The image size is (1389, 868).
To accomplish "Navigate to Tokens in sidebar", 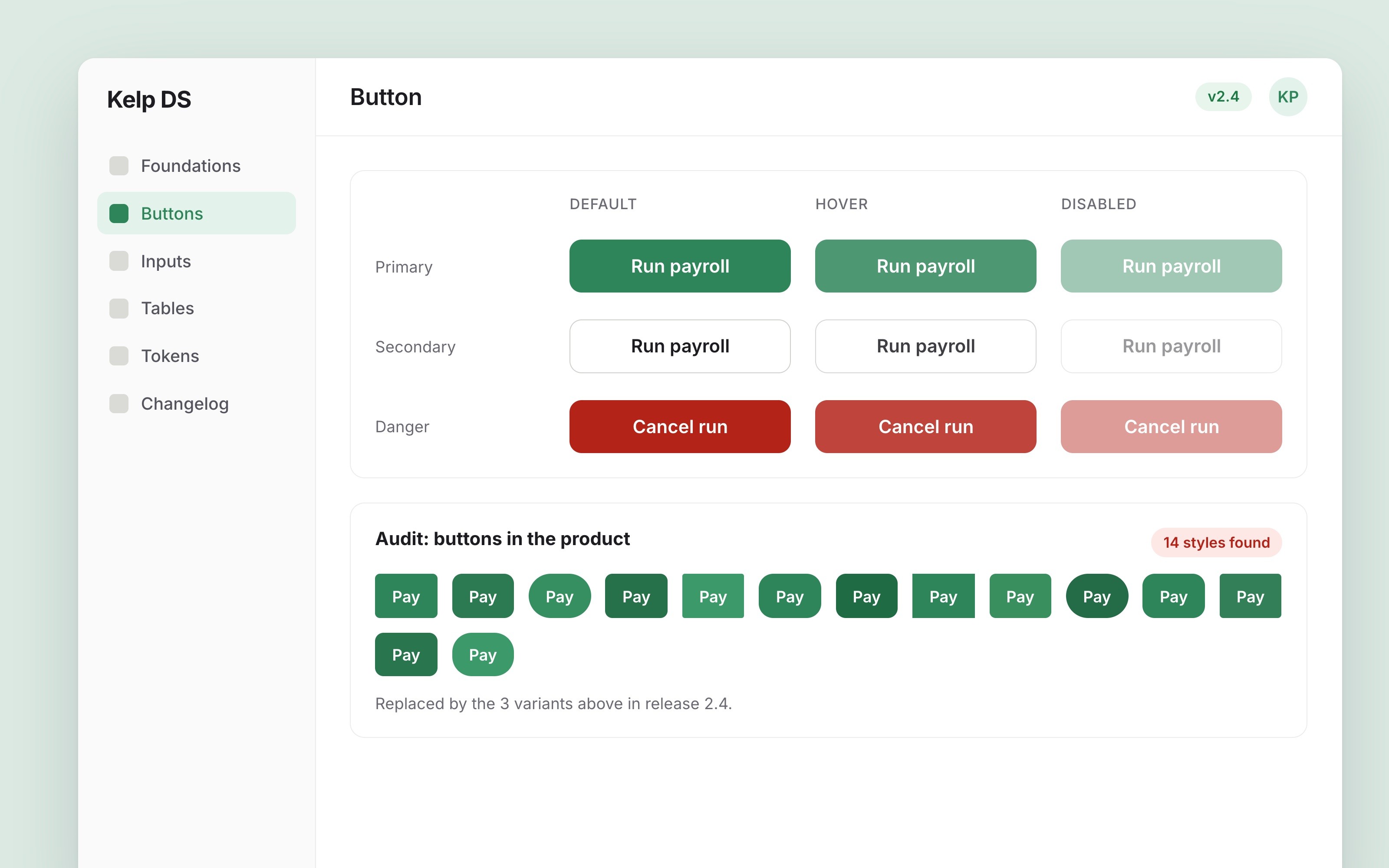I will (x=196, y=356).
